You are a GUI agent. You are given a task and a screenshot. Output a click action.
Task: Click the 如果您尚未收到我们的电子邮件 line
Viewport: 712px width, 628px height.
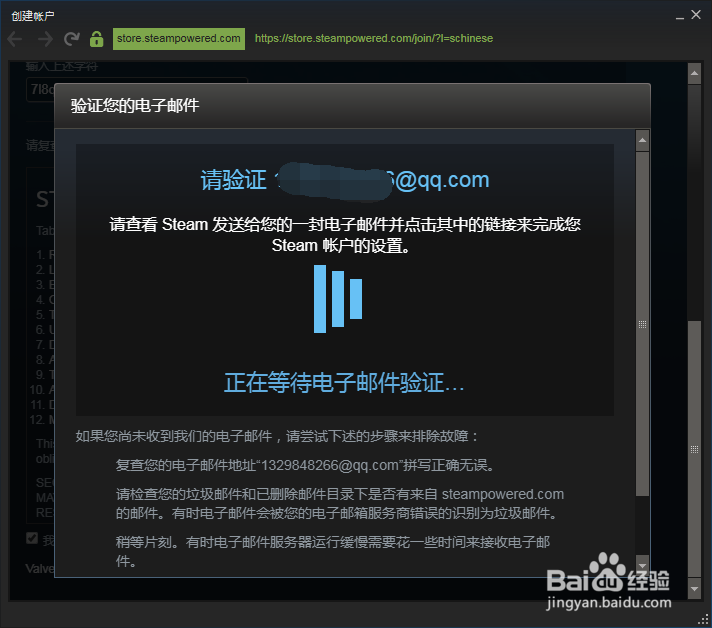[277, 436]
